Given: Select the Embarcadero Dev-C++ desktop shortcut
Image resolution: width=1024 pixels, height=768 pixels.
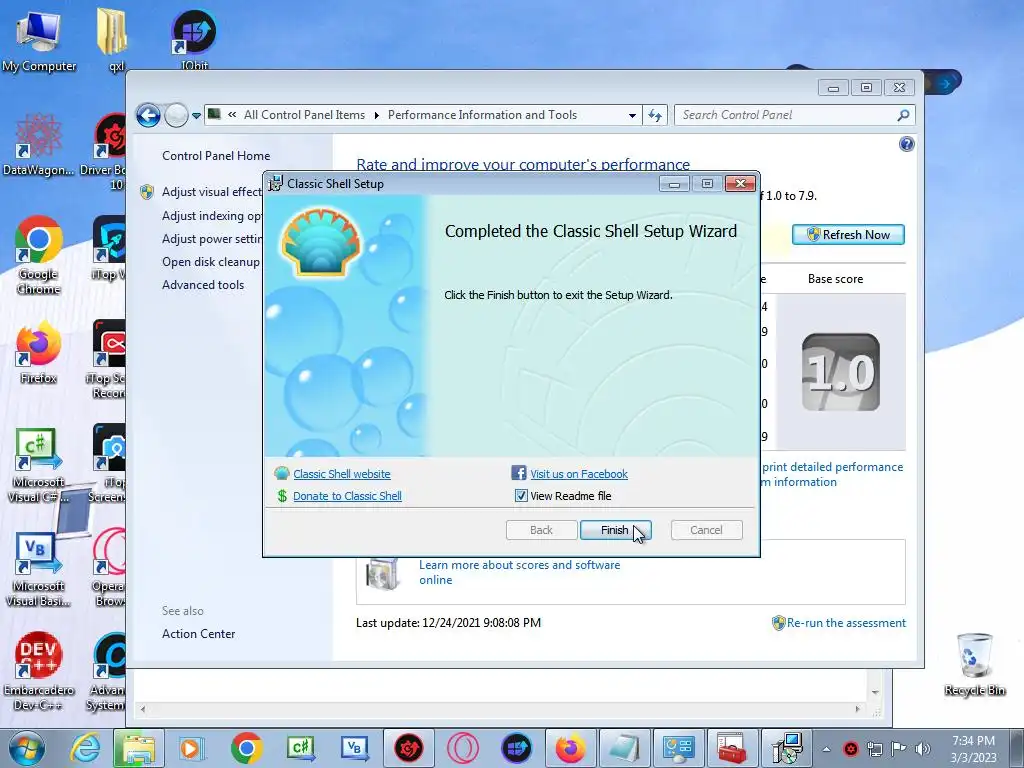Looking at the screenshot, I should pos(39,671).
